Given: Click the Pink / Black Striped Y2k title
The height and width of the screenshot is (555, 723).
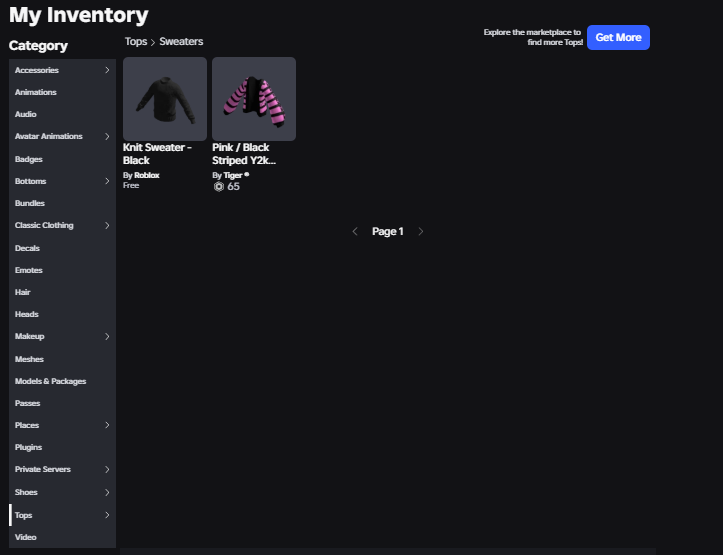Looking at the screenshot, I should coord(244,154).
